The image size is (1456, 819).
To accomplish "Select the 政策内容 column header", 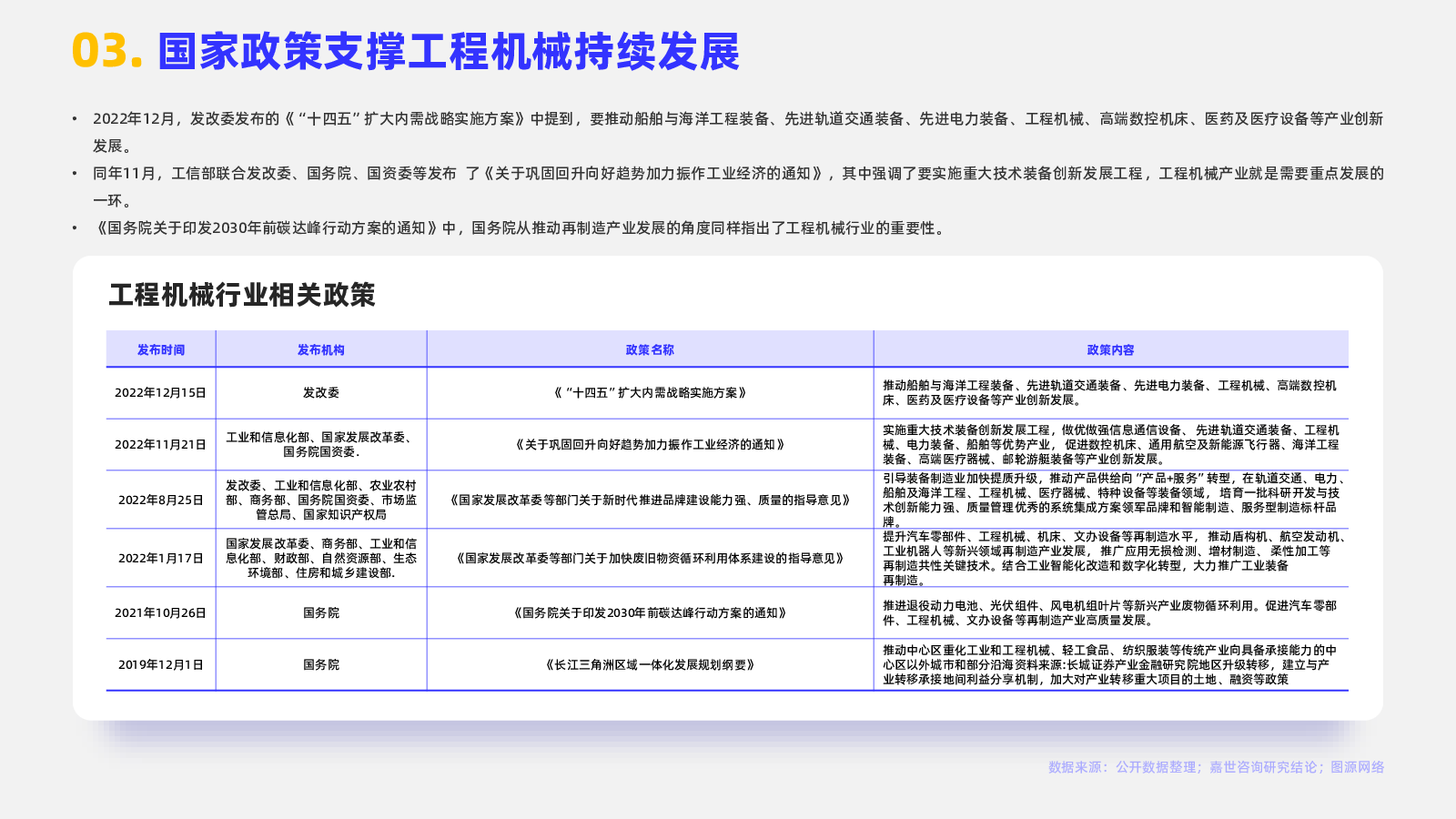I will coord(1110,349).
